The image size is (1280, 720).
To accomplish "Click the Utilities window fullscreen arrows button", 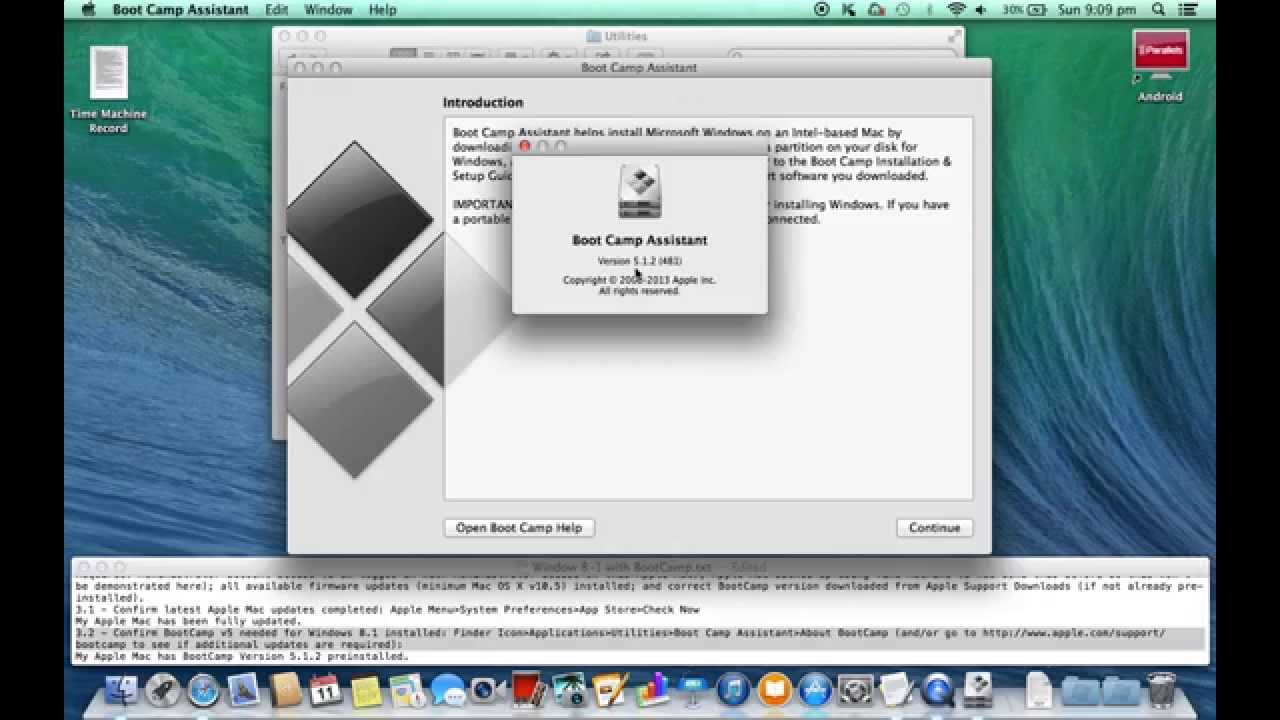I will [x=954, y=36].
